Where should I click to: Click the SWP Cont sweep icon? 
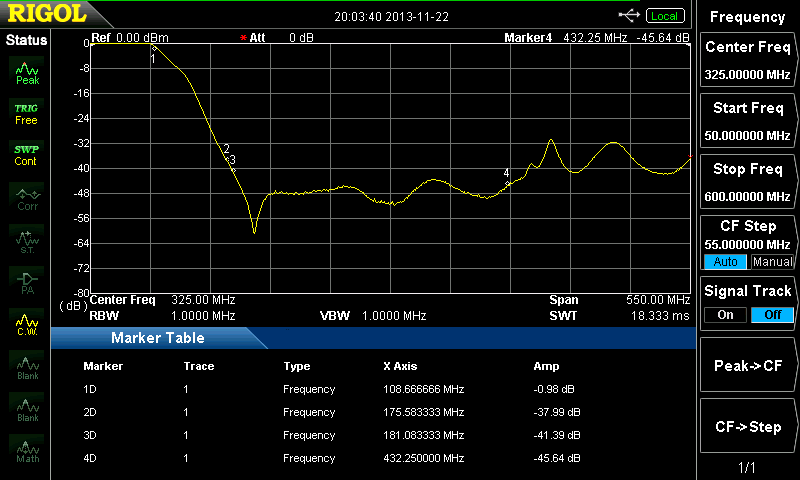pyautogui.click(x=26, y=155)
